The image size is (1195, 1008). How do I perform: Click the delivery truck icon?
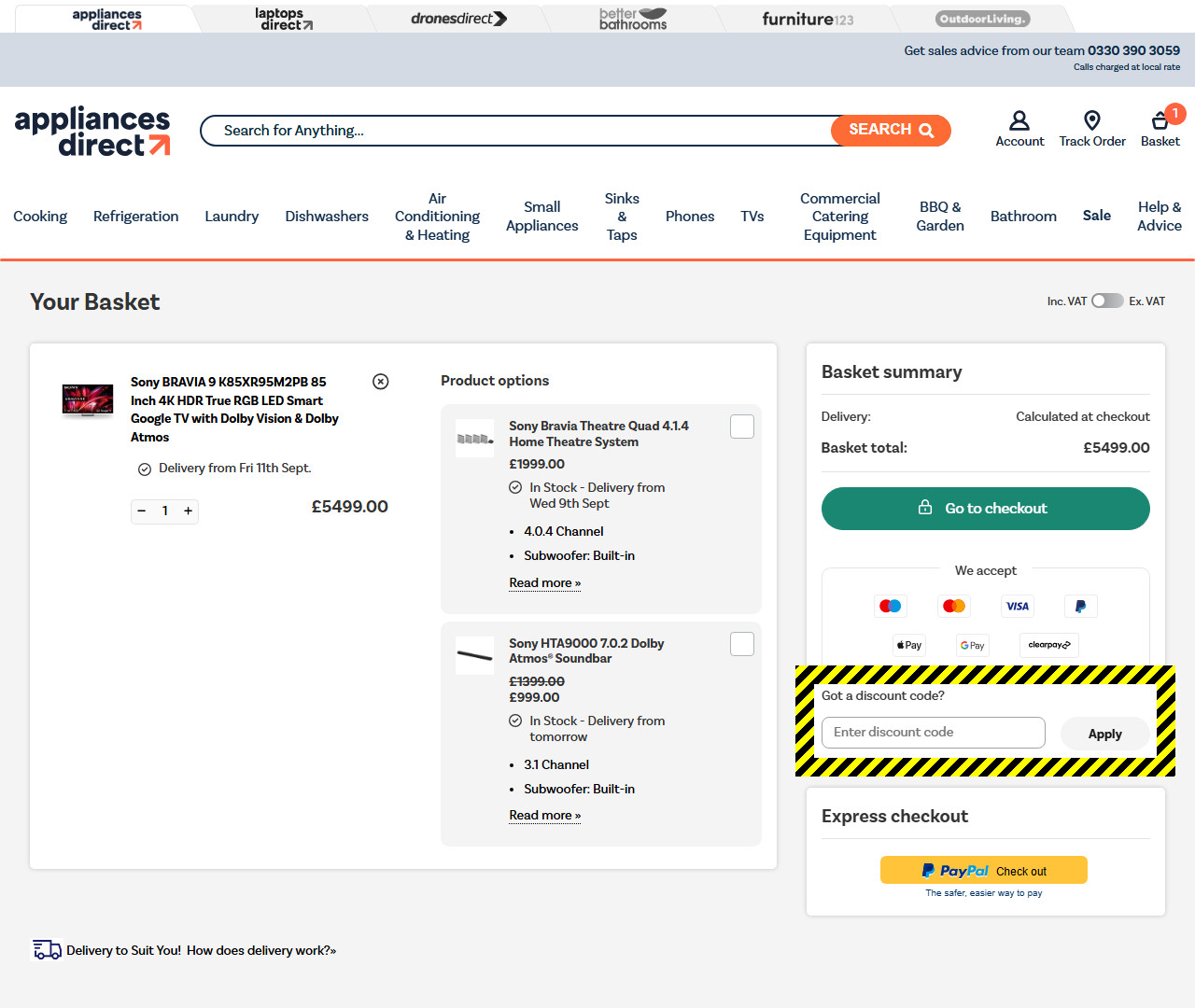click(47, 949)
